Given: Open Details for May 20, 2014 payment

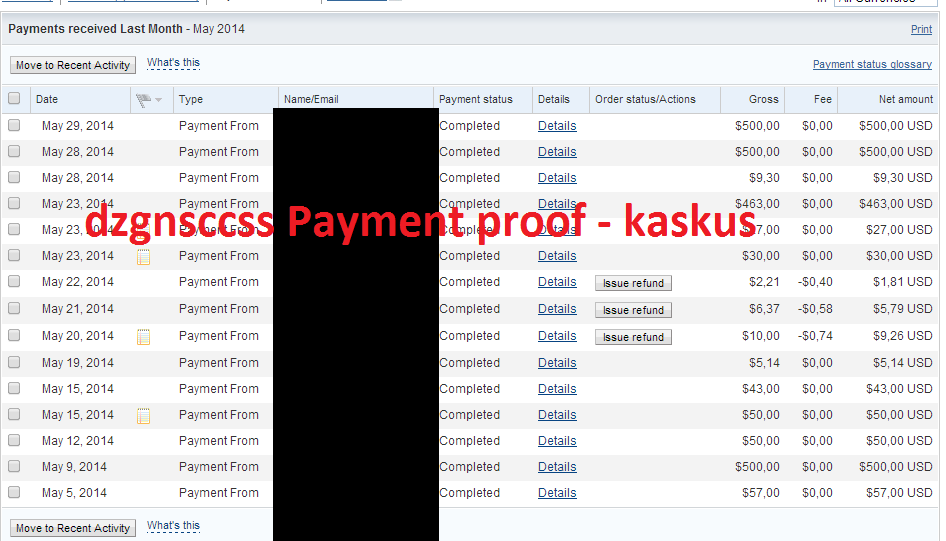Looking at the screenshot, I should [x=557, y=336].
